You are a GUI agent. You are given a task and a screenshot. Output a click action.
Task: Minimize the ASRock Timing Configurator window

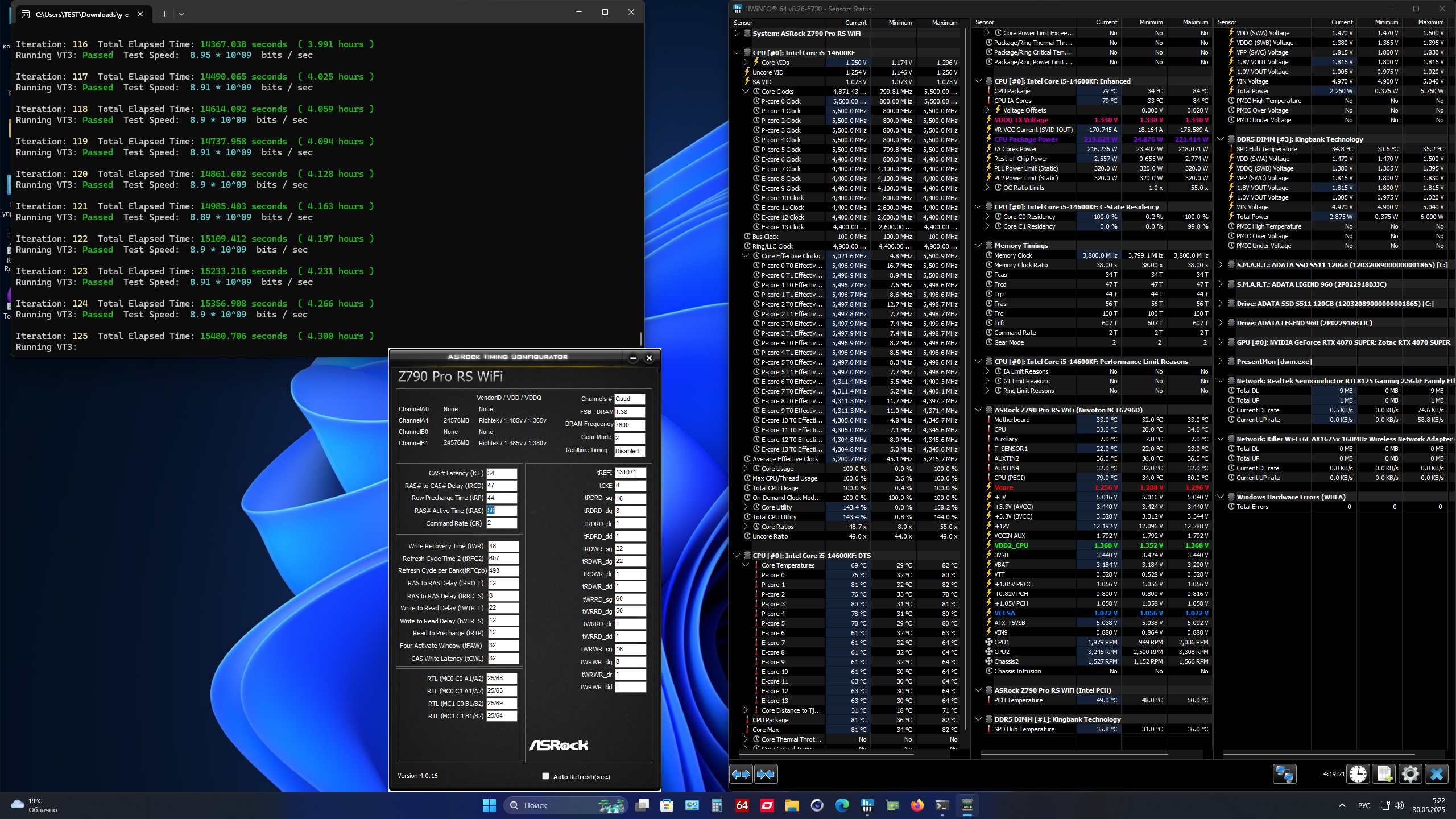click(x=633, y=358)
